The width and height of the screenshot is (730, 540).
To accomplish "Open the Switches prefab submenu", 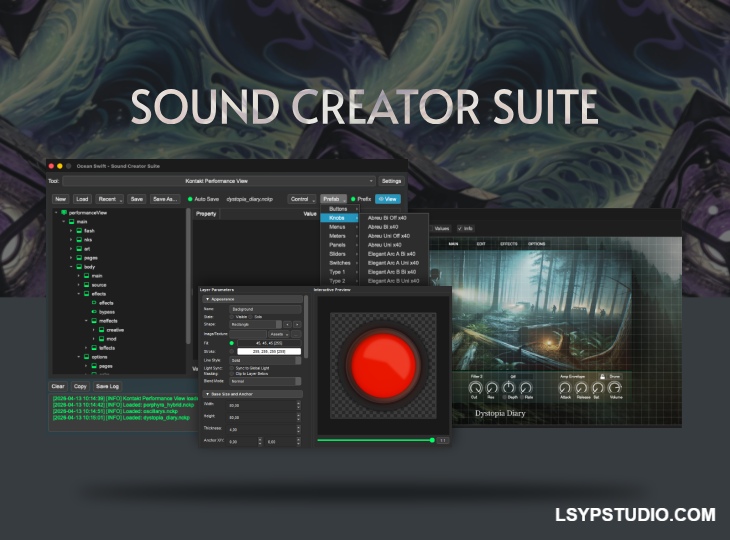I will pos(340,263).
